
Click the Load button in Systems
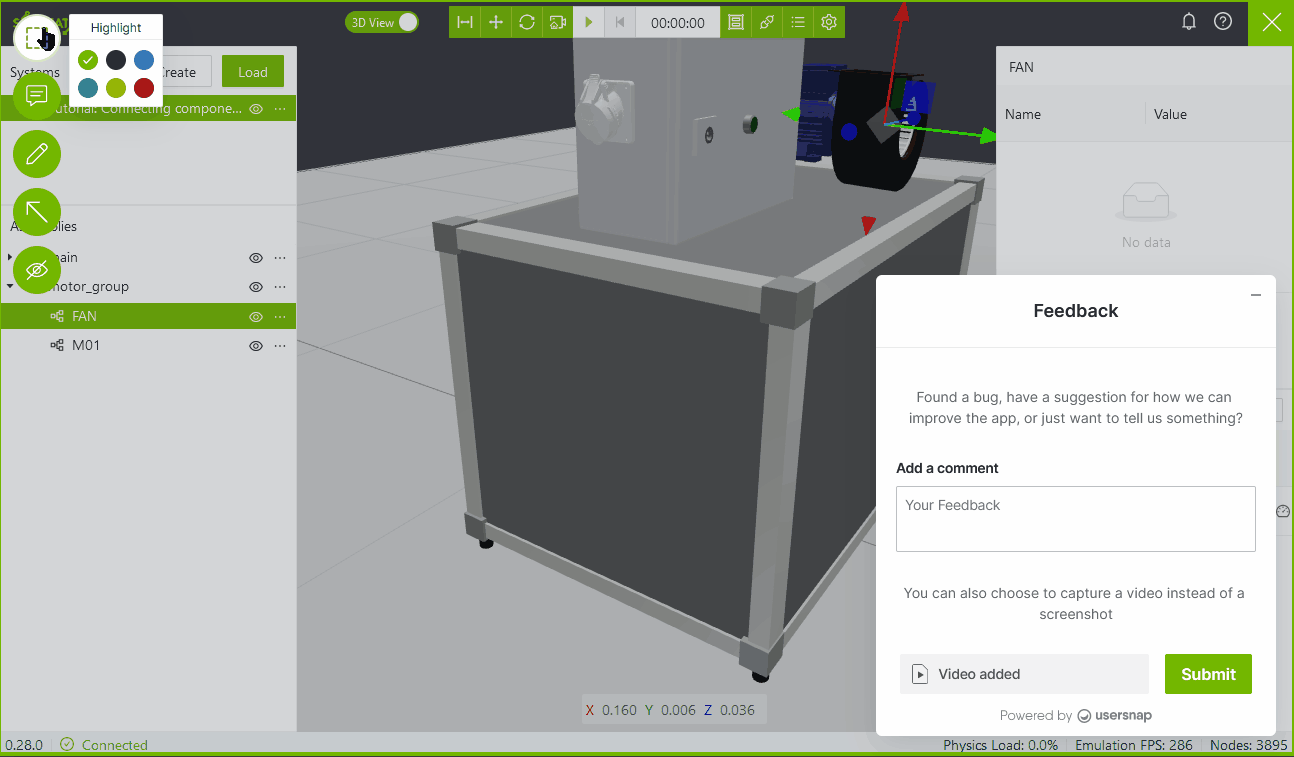[253, 72]
